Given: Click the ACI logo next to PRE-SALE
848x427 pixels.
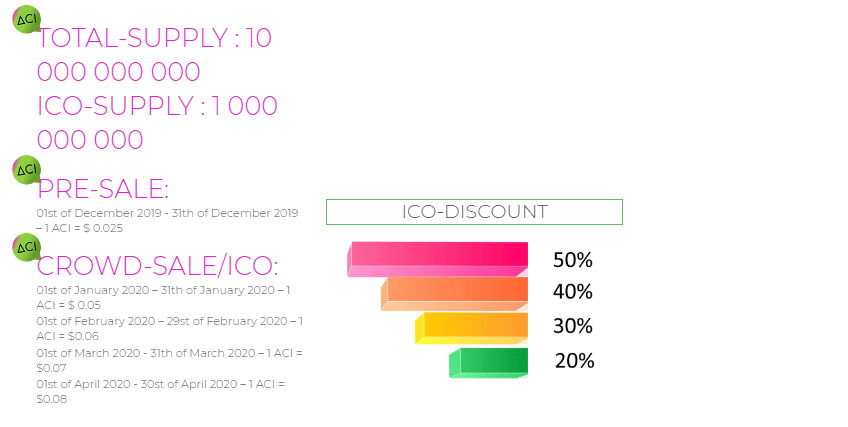Looking at the screenshot, I should click(26, 169).
